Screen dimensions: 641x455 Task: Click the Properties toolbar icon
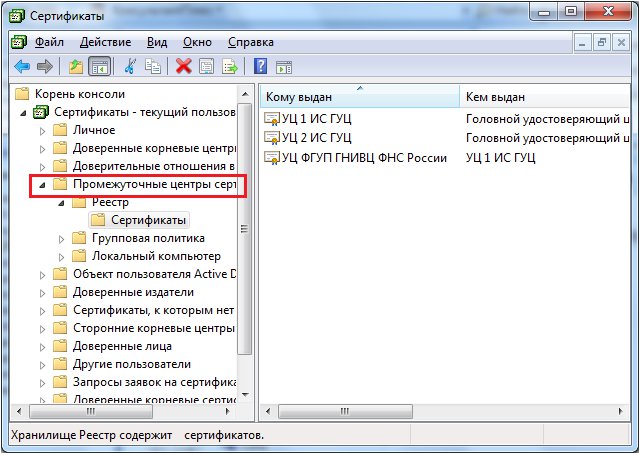tap(207, 67)
